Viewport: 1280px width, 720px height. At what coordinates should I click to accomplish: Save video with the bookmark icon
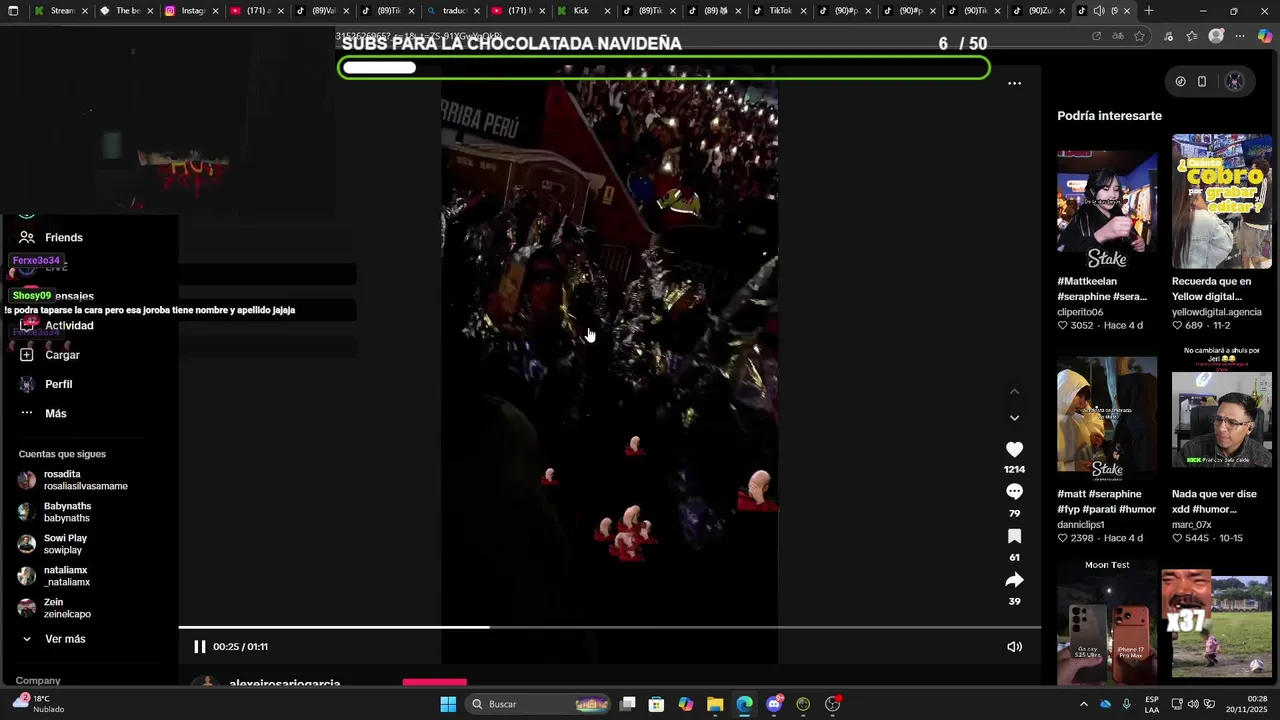1014,537
